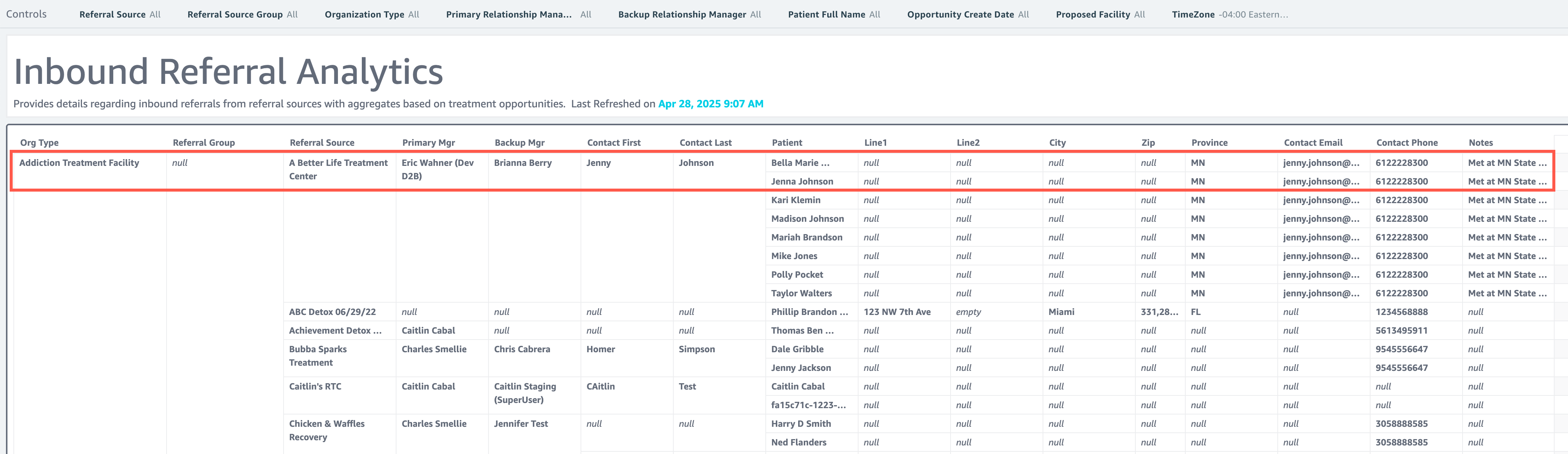This screenshot has height=454, width=1568.
Task: Expand the Organization Type filter control
Action: (x=371, y=14)
